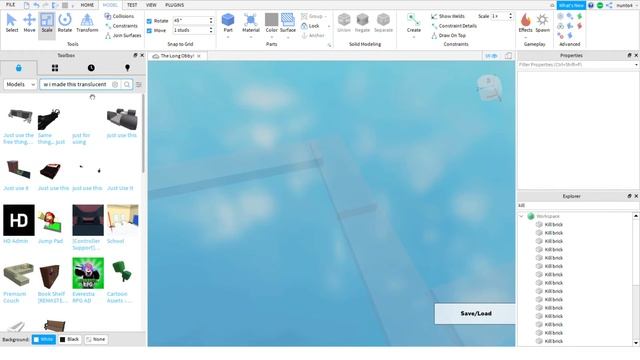
Task: Click the Save/Load button
Action: tap(475, 313)
